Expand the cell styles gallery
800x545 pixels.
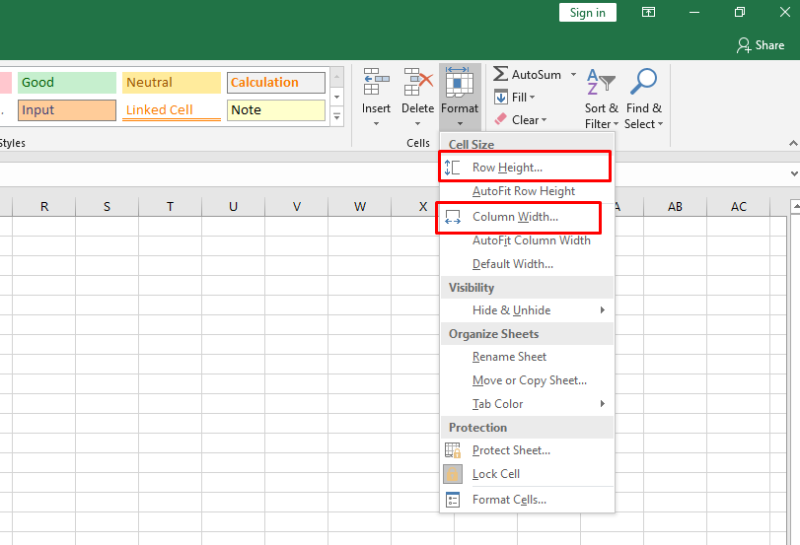coord(337,117)
